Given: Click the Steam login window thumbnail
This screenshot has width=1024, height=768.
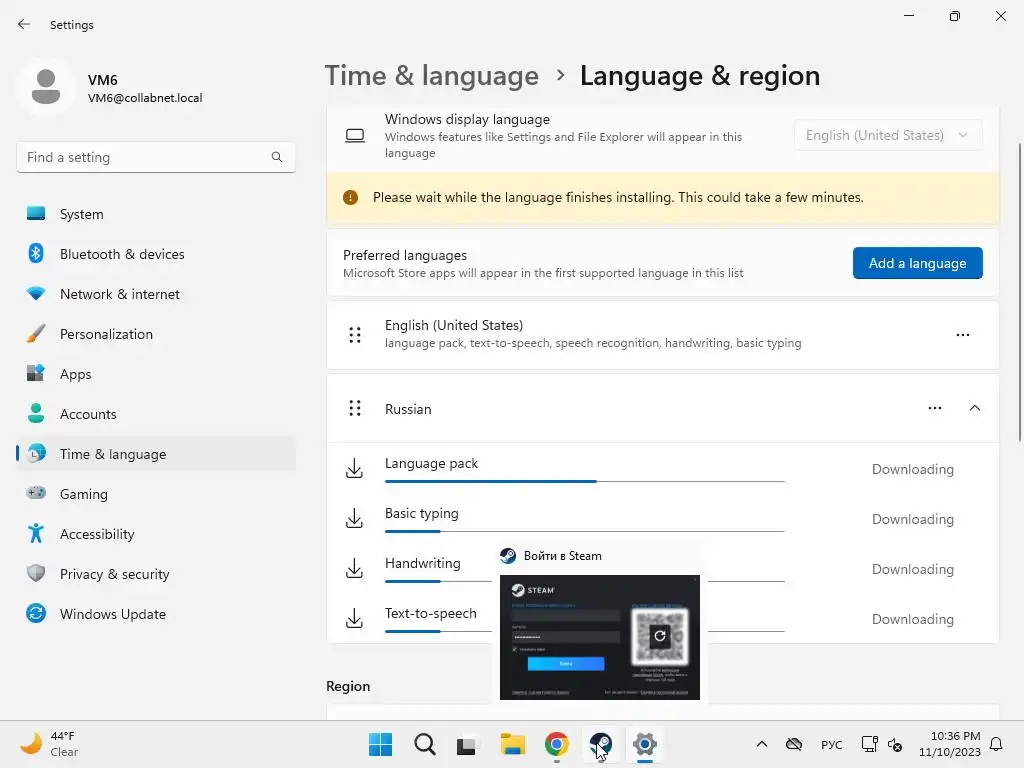Looking at the screenshot, I should [x=600, y=637].
